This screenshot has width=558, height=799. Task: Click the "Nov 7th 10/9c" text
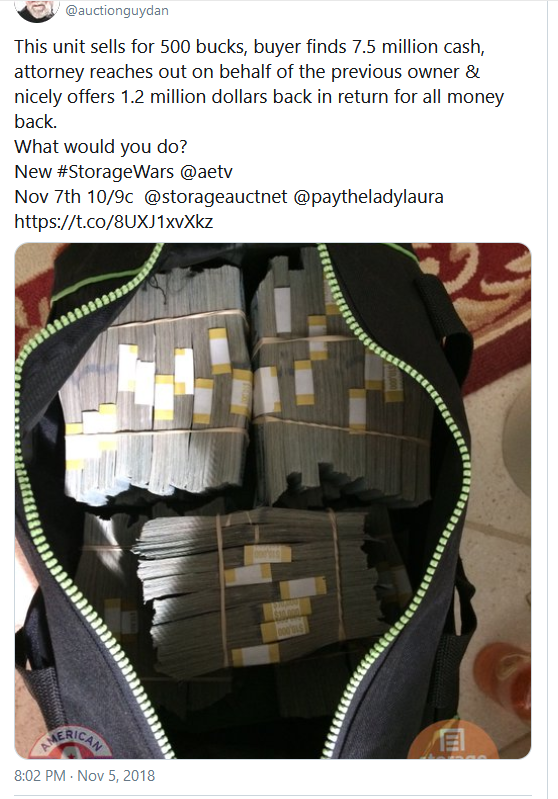click(x=74, y=197)
